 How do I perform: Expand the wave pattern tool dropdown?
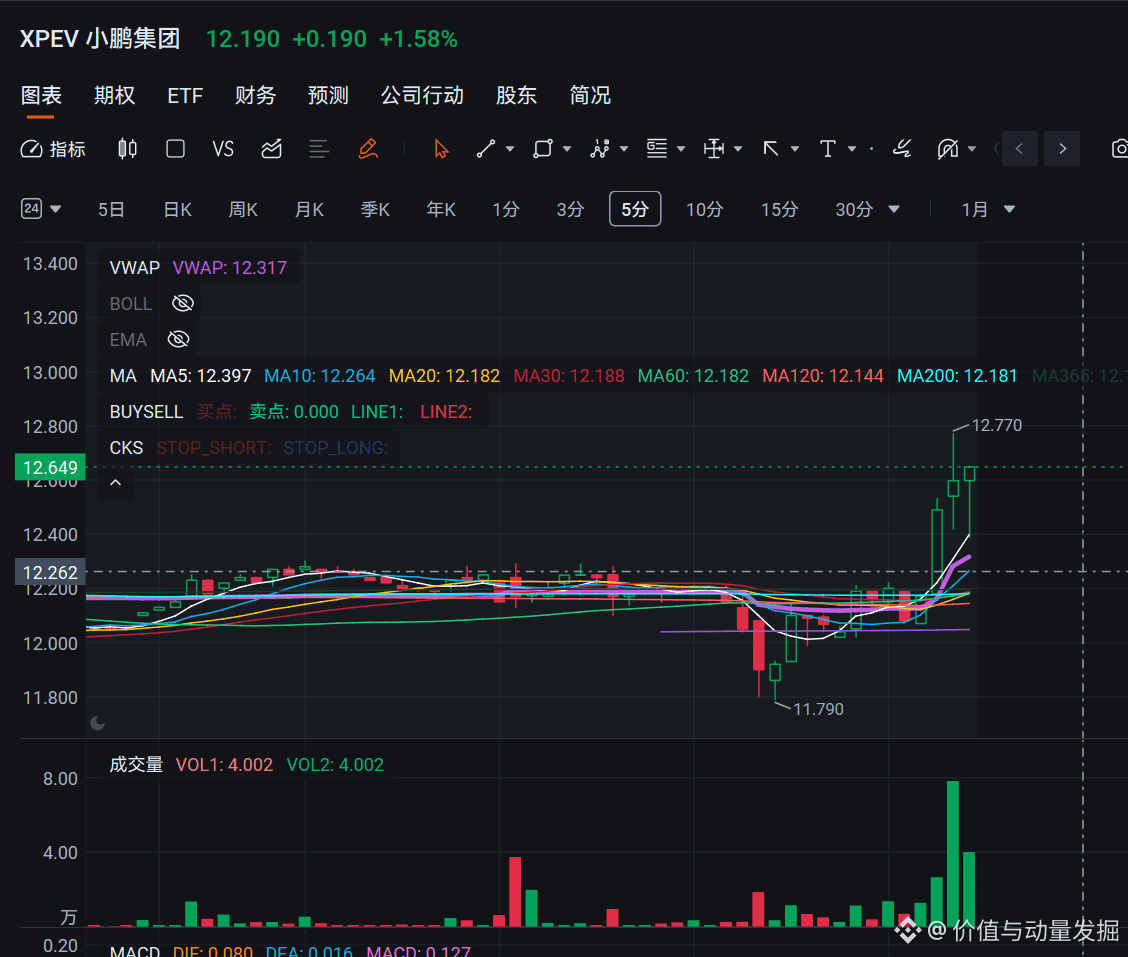(x=624, y=149)
